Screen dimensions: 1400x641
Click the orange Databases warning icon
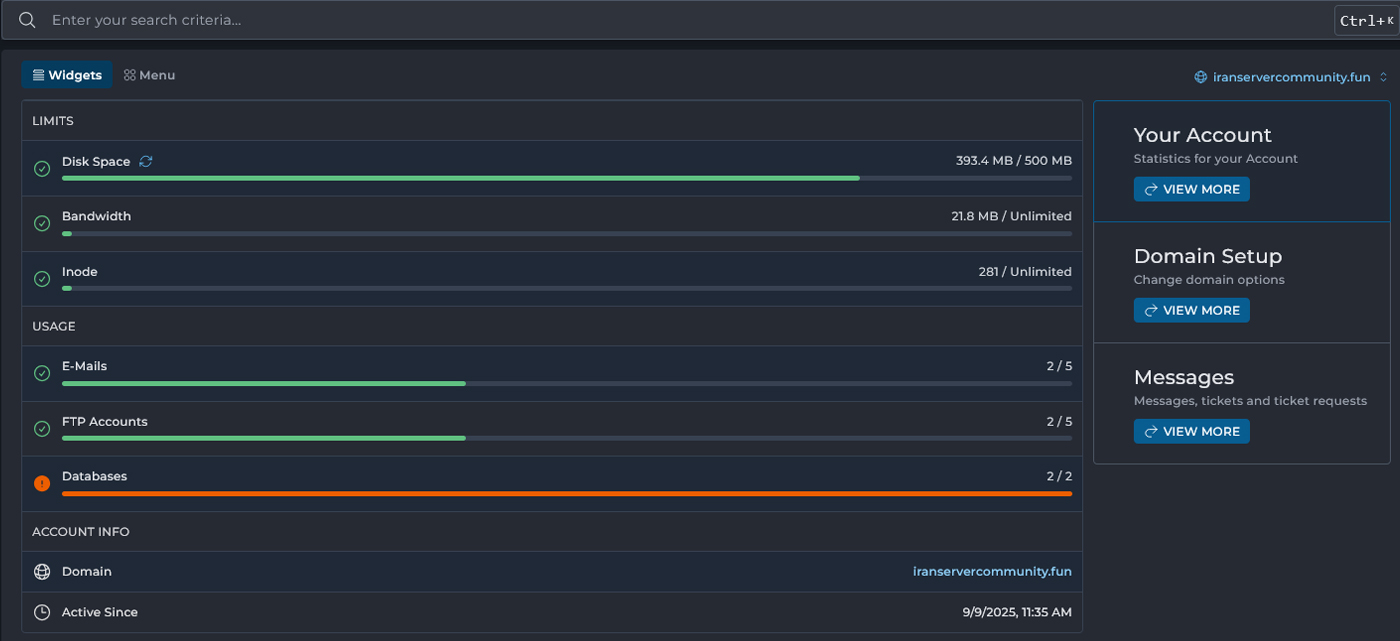pos(42,483)
